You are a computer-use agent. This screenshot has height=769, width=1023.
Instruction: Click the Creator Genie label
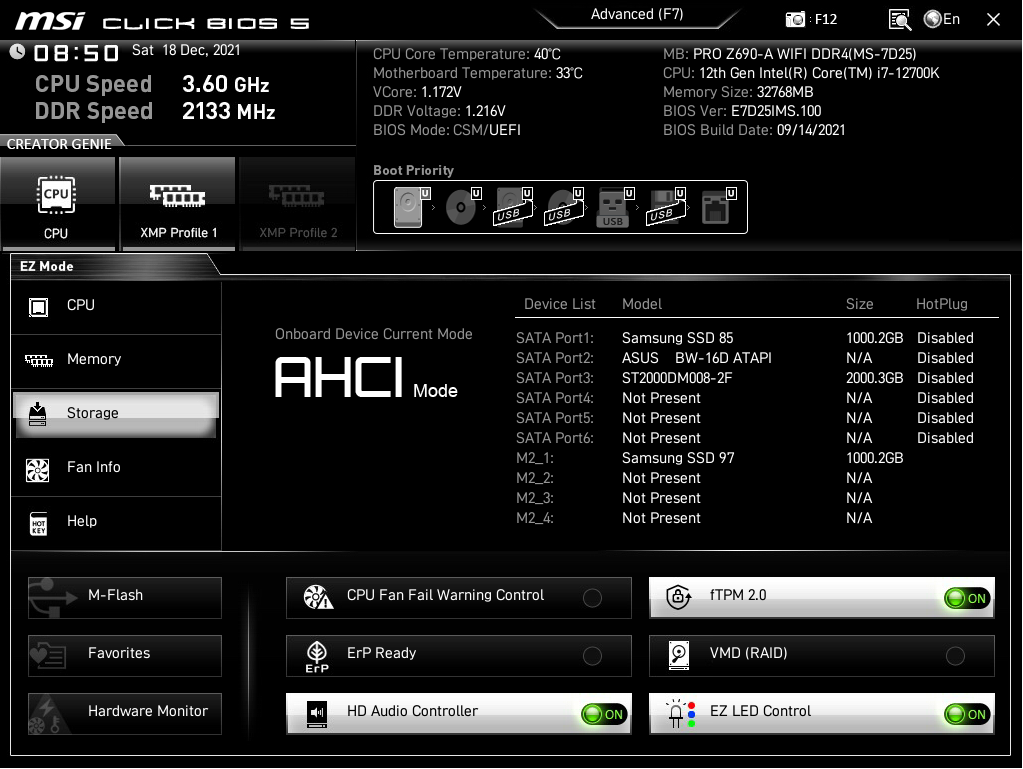(59, 144)
